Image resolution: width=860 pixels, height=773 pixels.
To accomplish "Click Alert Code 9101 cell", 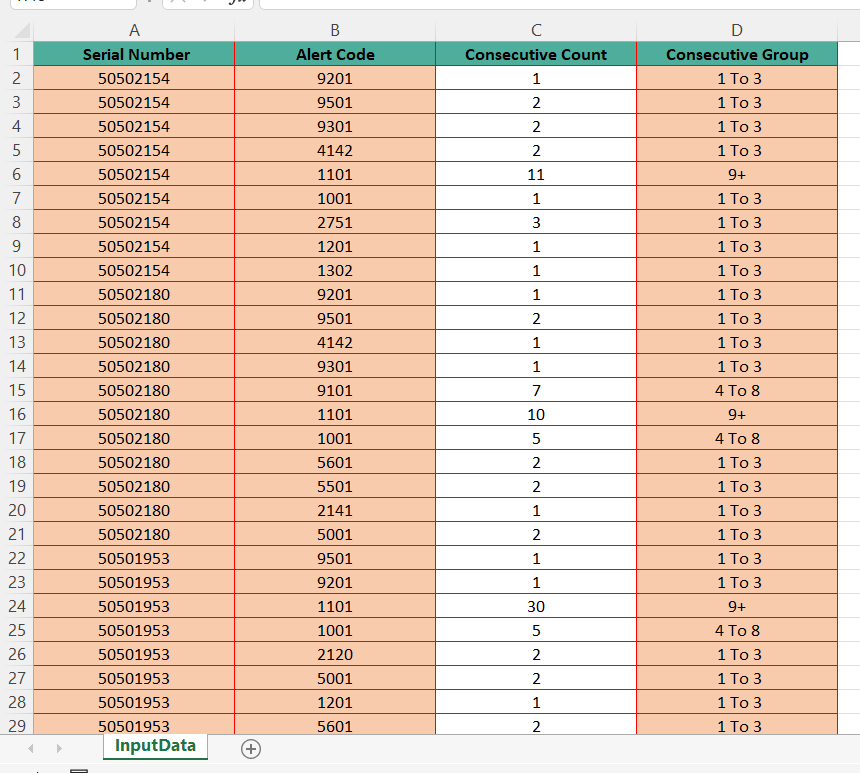I will [x=335, y=391].
